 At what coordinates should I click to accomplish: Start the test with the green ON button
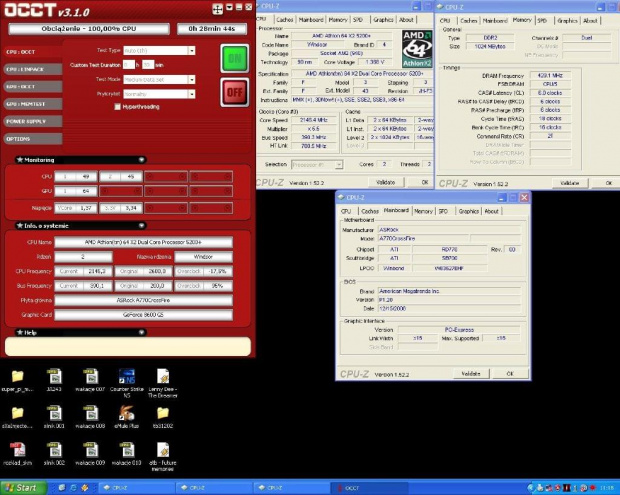click(x=234, y=59)
